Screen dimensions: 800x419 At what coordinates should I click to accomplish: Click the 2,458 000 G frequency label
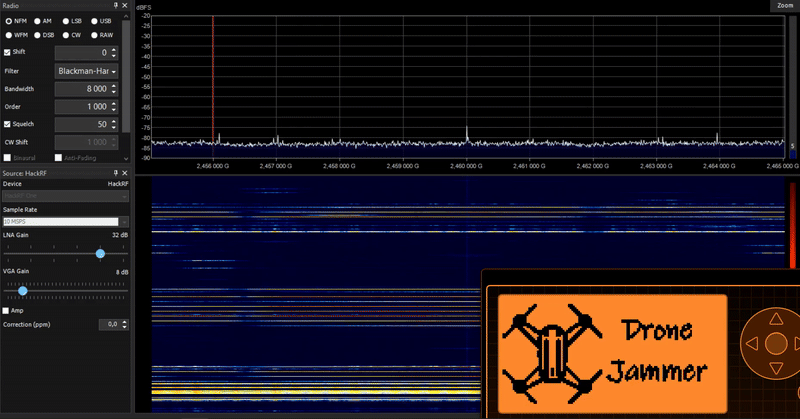point(339,166)
